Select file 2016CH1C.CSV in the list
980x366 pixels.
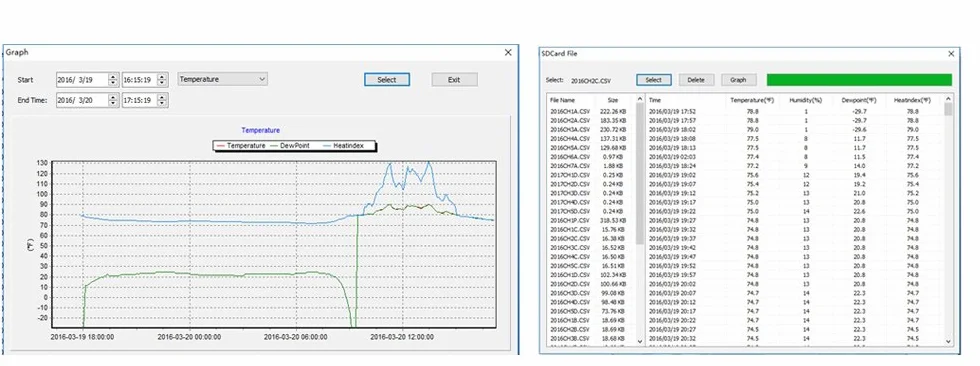[x=570, y=229]
